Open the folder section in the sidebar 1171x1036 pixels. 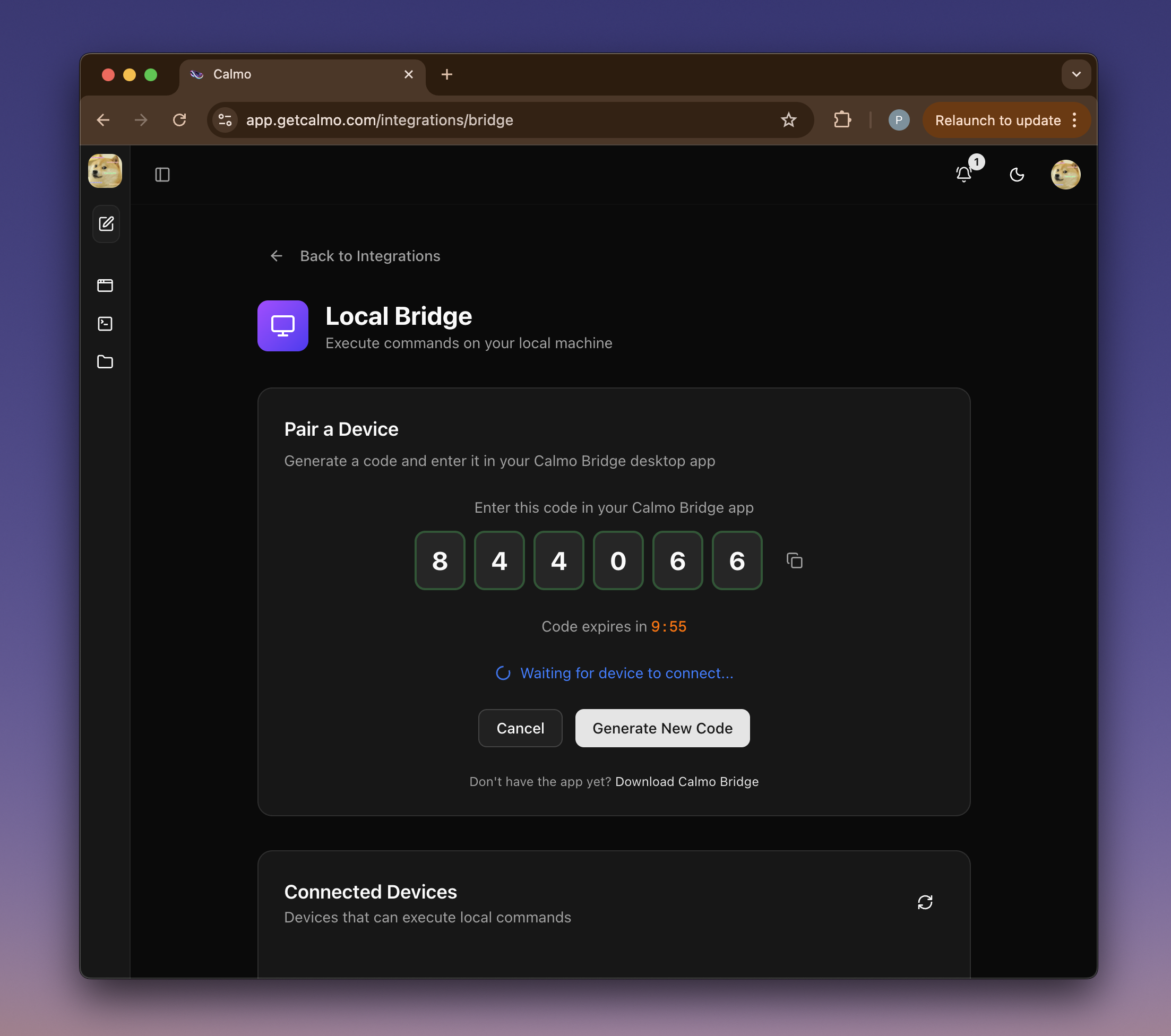pyautogui.click(x=106, y=362)
